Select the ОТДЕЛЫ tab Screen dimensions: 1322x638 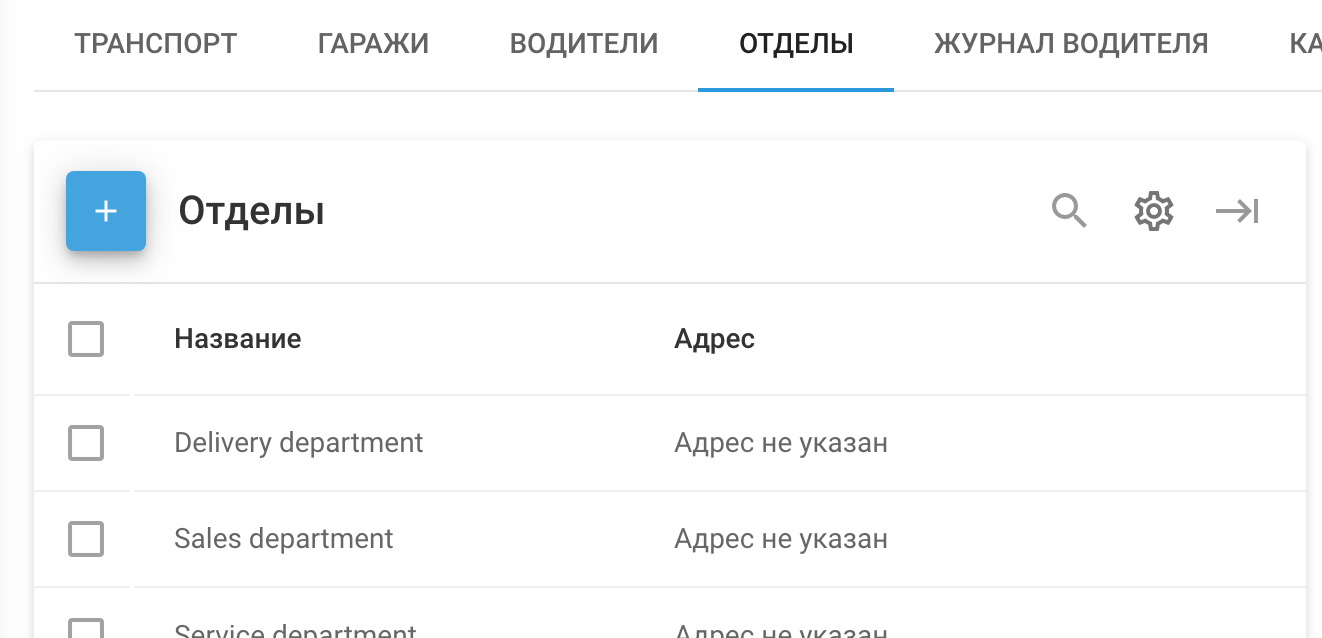pyautogui.click(x=796, y=44)
